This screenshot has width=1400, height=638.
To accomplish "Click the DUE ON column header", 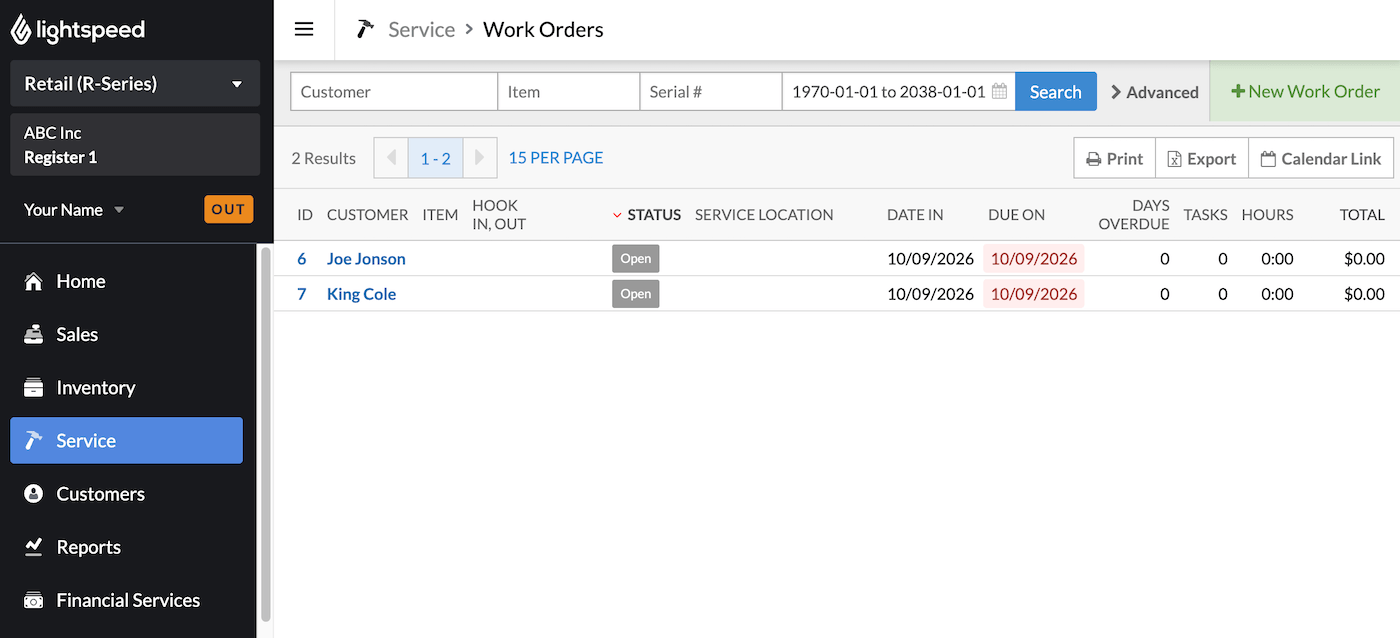I will coord(1017,215).
